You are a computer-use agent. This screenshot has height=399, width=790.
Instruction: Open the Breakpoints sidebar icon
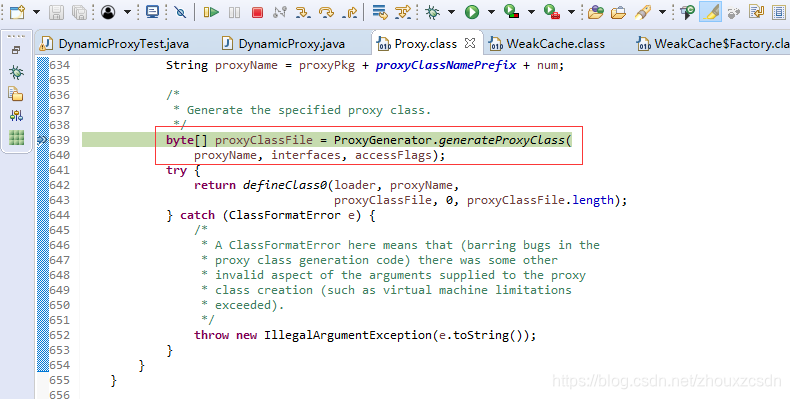coord(16,116)
